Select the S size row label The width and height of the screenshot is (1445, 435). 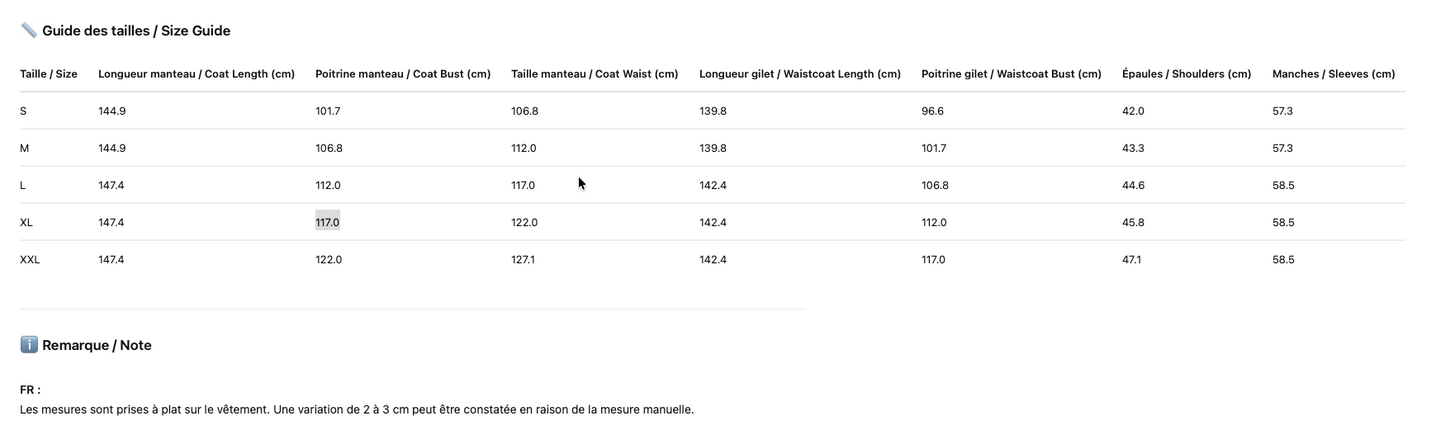(x=23, y=111)
